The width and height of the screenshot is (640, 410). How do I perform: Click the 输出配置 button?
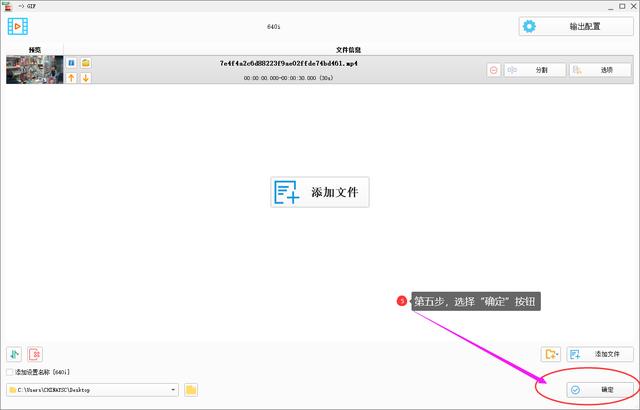(x=575, y=26)
